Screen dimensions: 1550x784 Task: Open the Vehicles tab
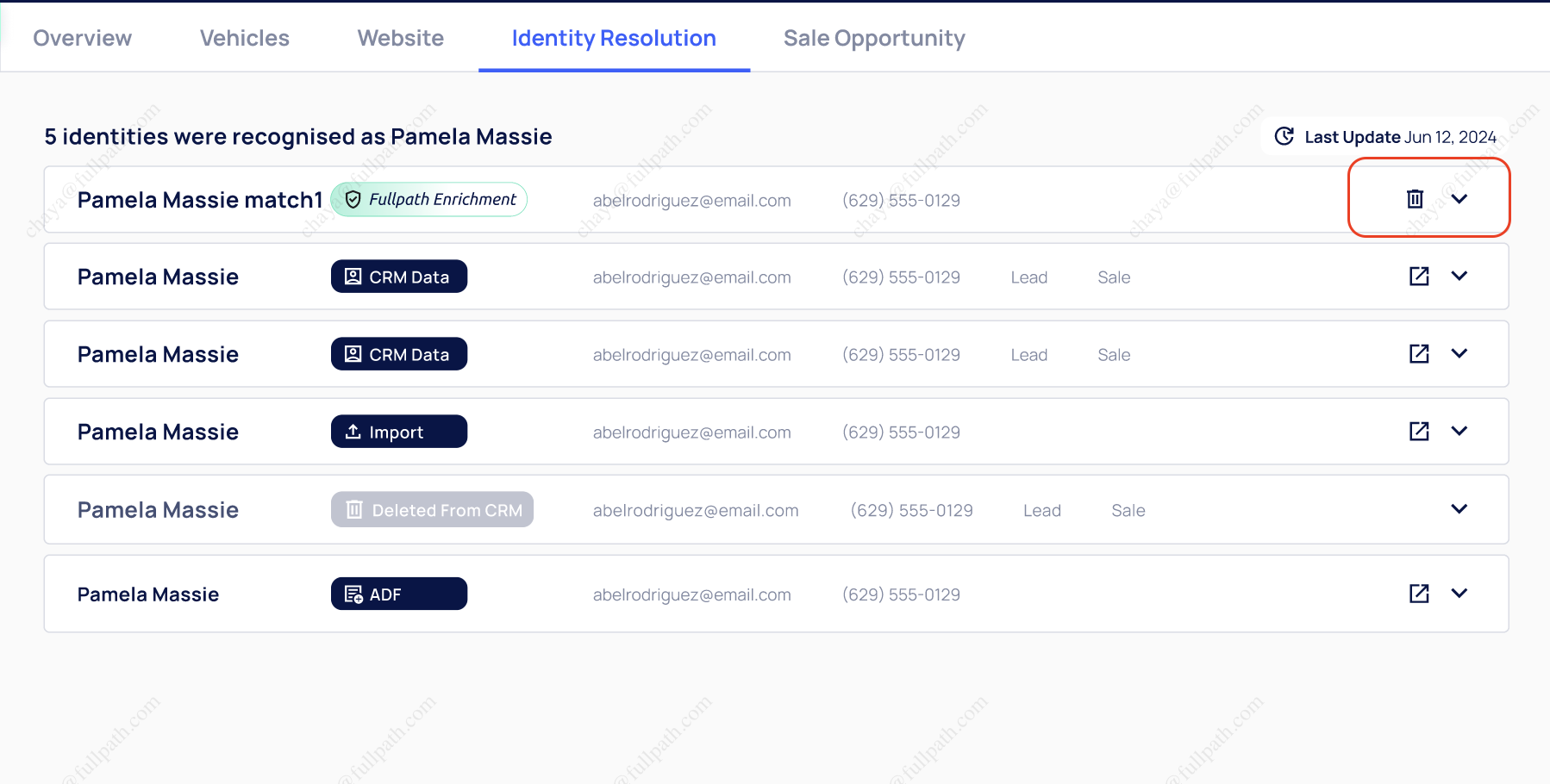coord(245,39)
